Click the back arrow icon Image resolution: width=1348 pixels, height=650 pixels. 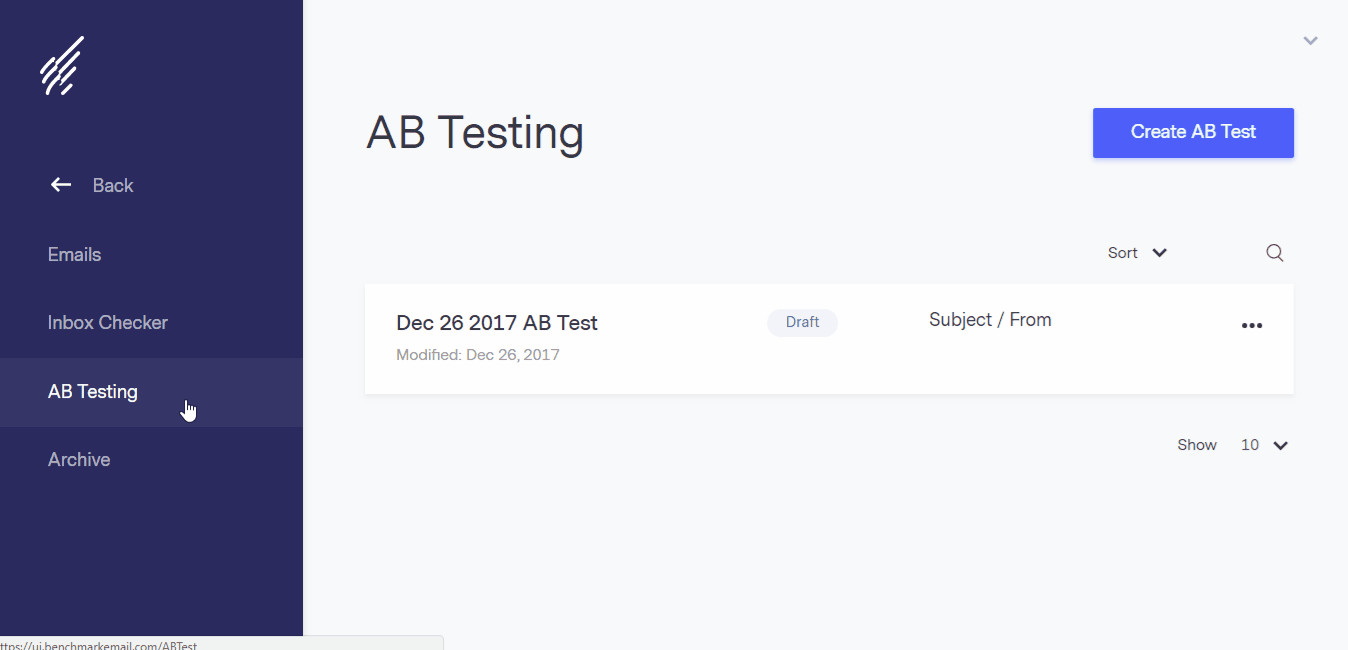60,184
